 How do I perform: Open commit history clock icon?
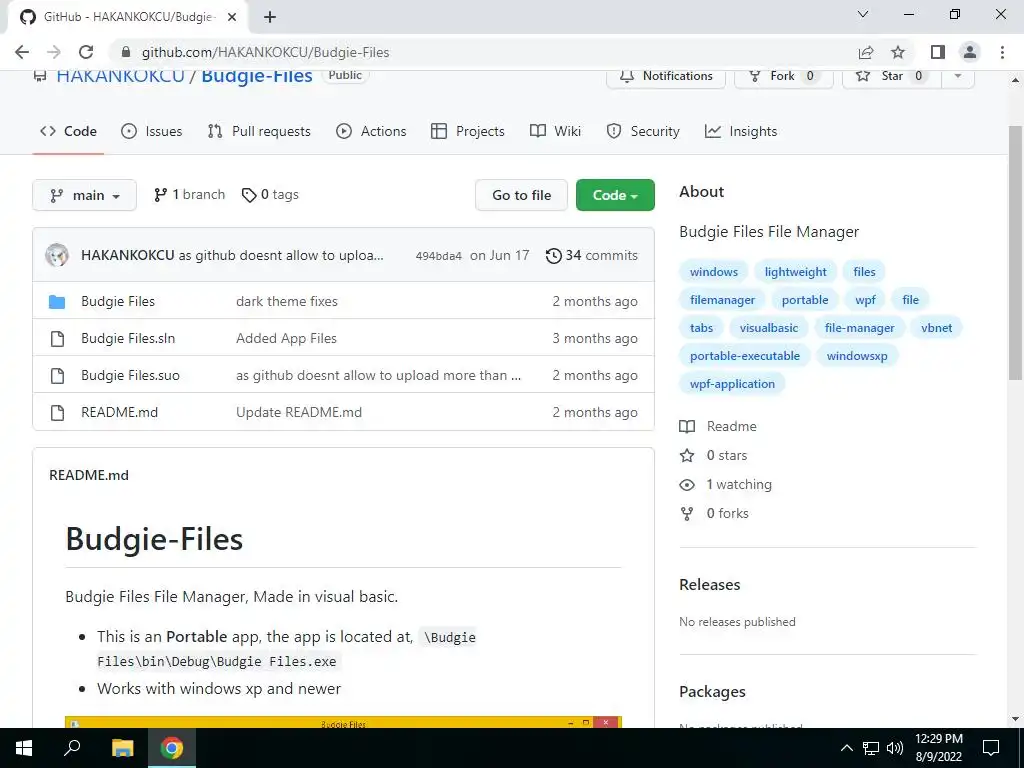pyautogui.click(x=553, y=255)
